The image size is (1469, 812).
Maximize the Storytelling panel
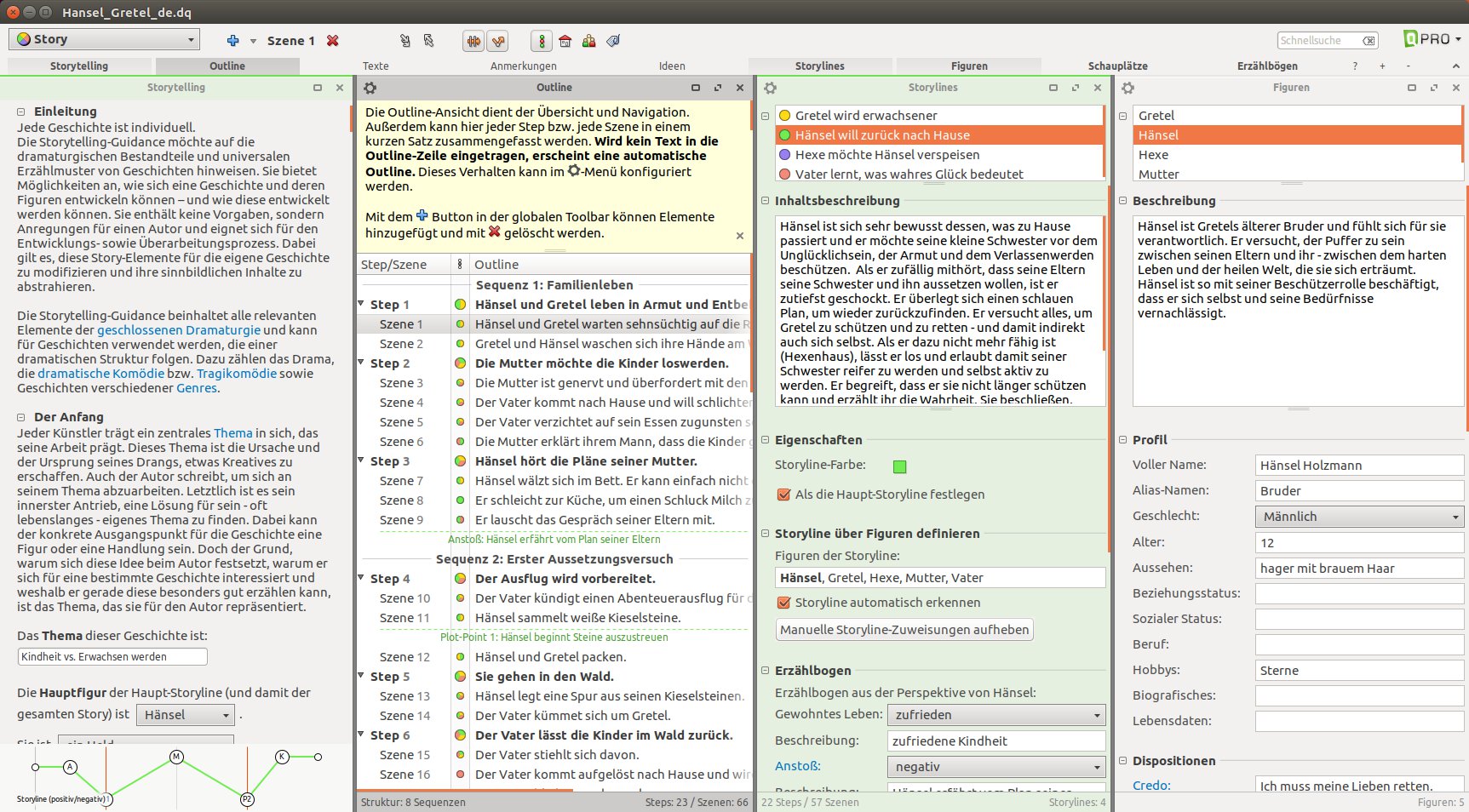pyautogui.click(x=318, y=88)
